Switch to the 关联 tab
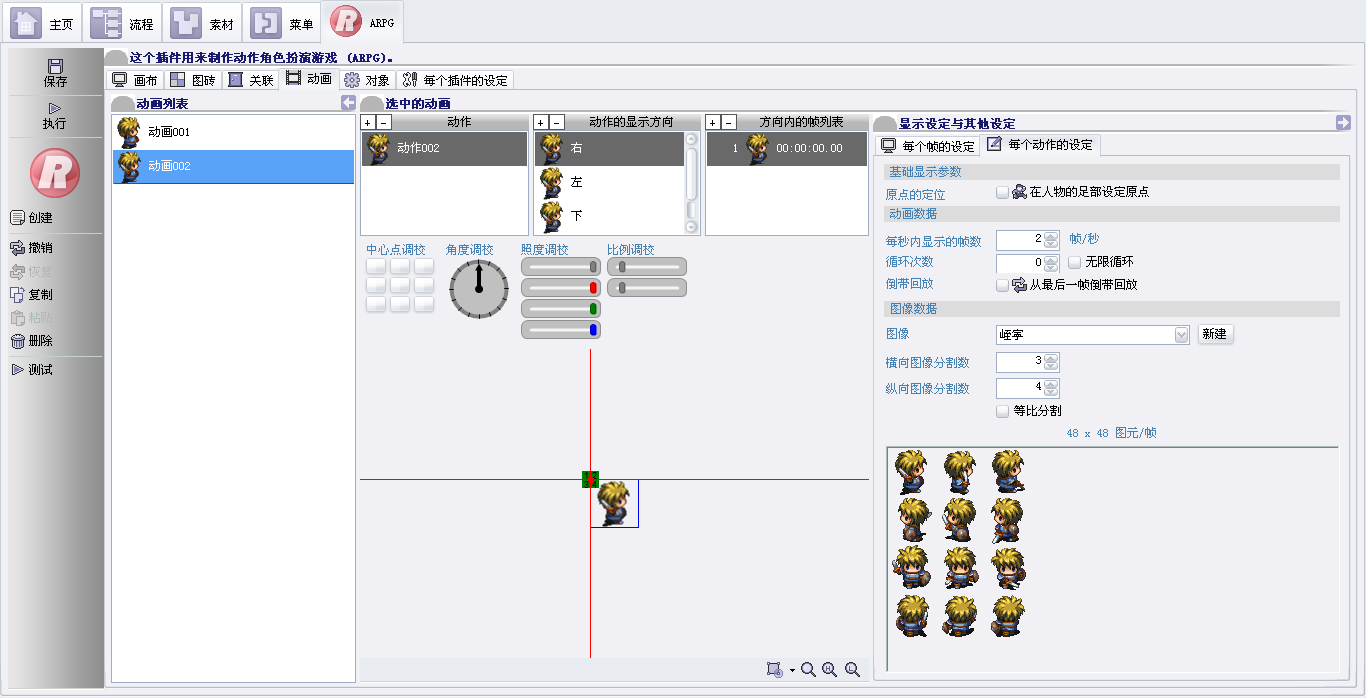1366x698 pixels. coord(250,80)
